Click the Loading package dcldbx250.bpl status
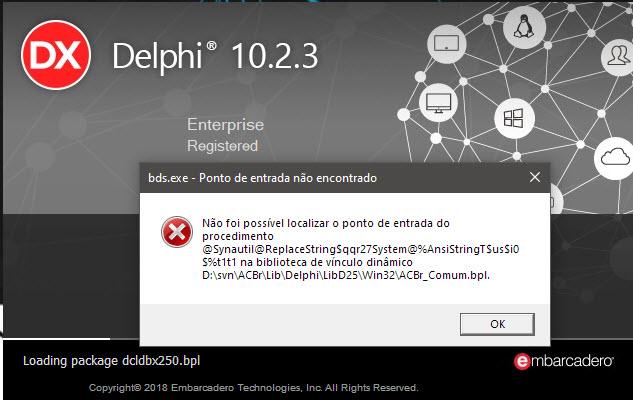The width and height of the screenshot is (633, 400). point(111,361)
